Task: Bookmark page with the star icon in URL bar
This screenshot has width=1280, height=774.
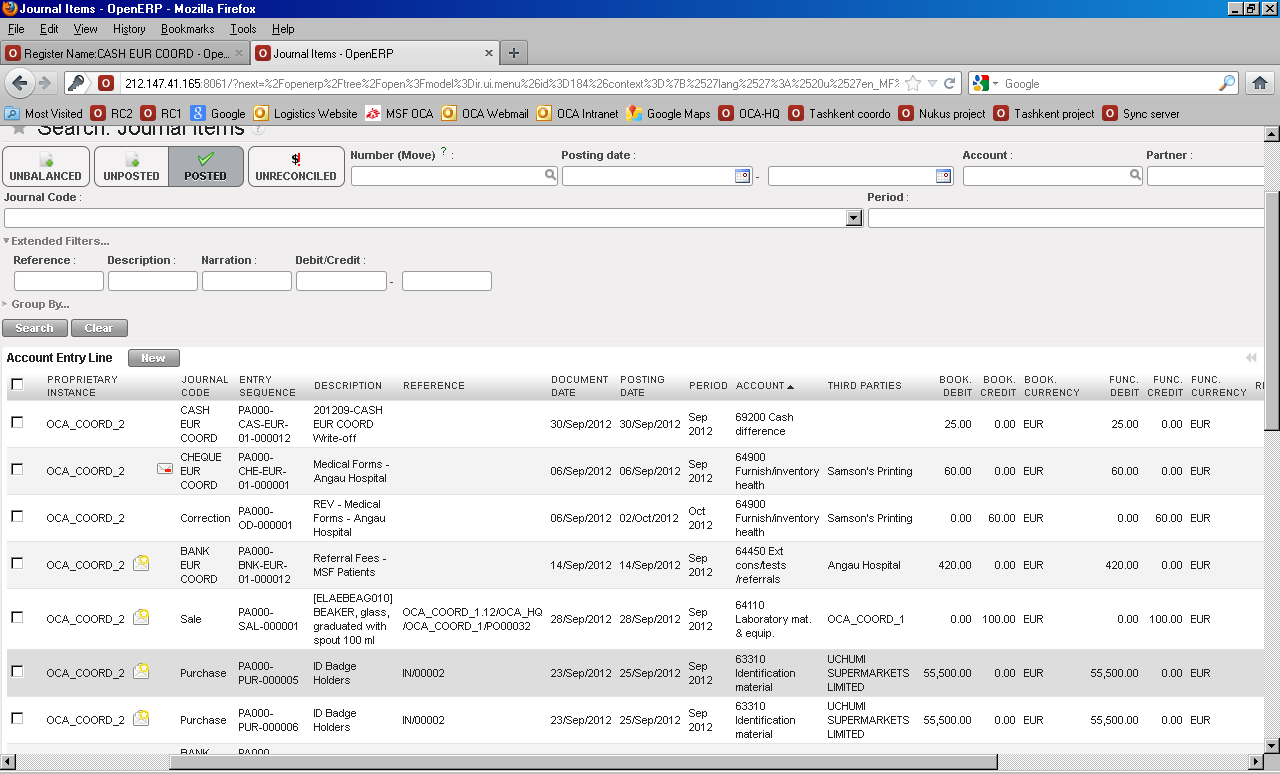Action: click(x=913, y=83)
